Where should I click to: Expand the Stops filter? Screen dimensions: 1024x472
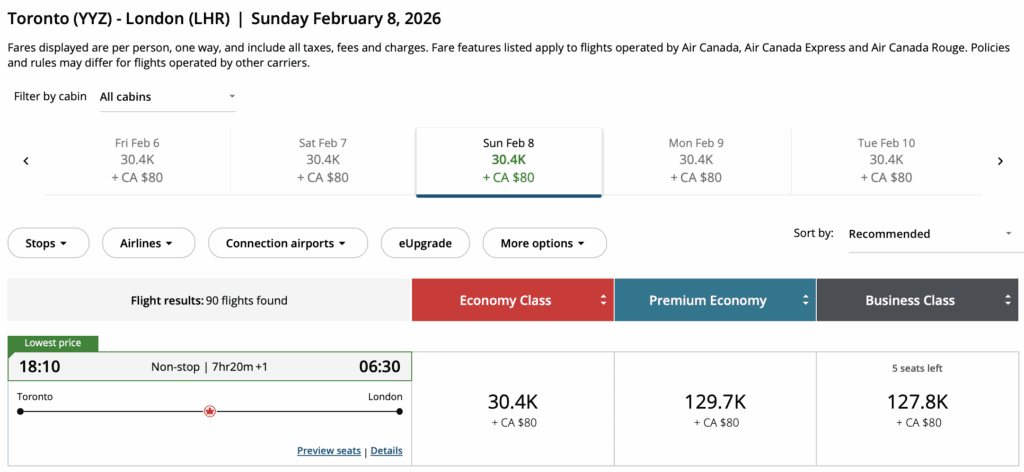(48, 243)
